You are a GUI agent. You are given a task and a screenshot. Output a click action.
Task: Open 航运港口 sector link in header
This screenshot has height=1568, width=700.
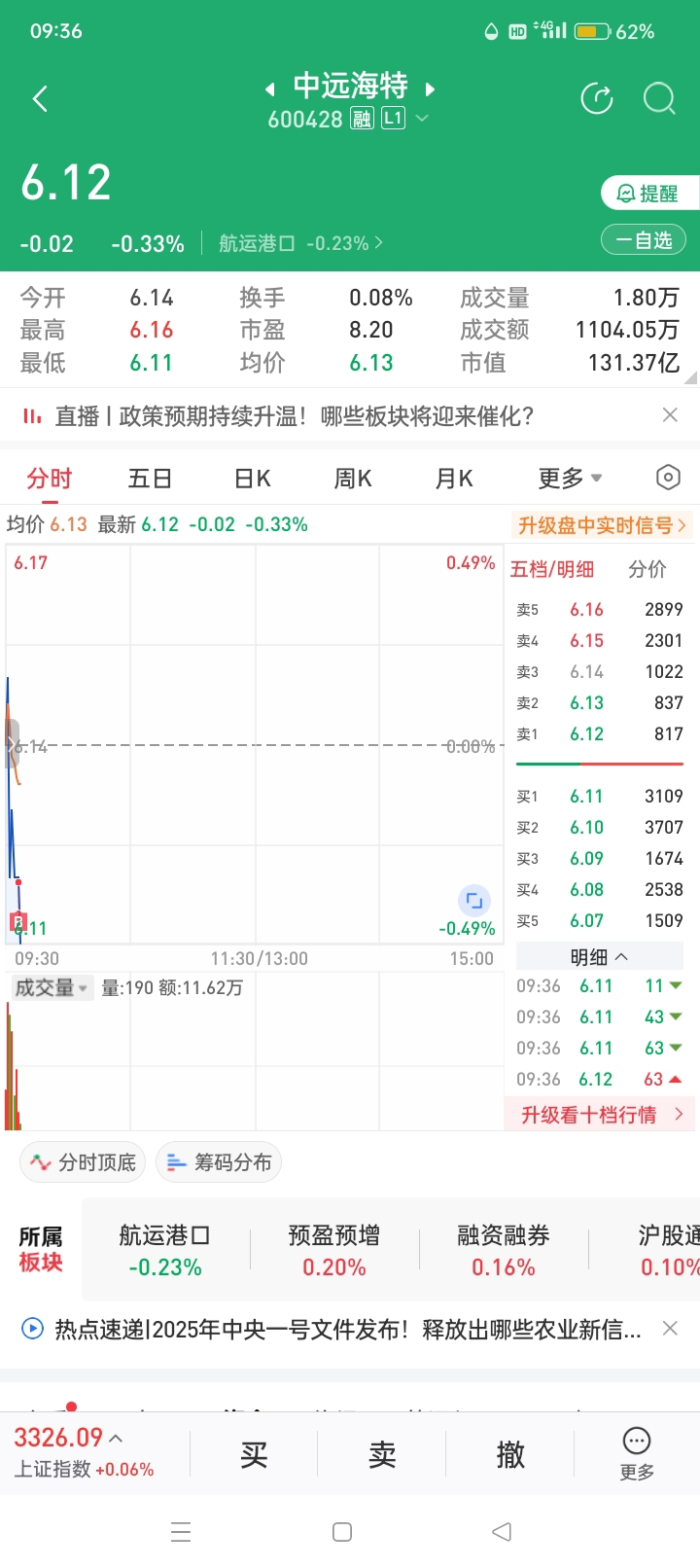click(x=300, y=243)
